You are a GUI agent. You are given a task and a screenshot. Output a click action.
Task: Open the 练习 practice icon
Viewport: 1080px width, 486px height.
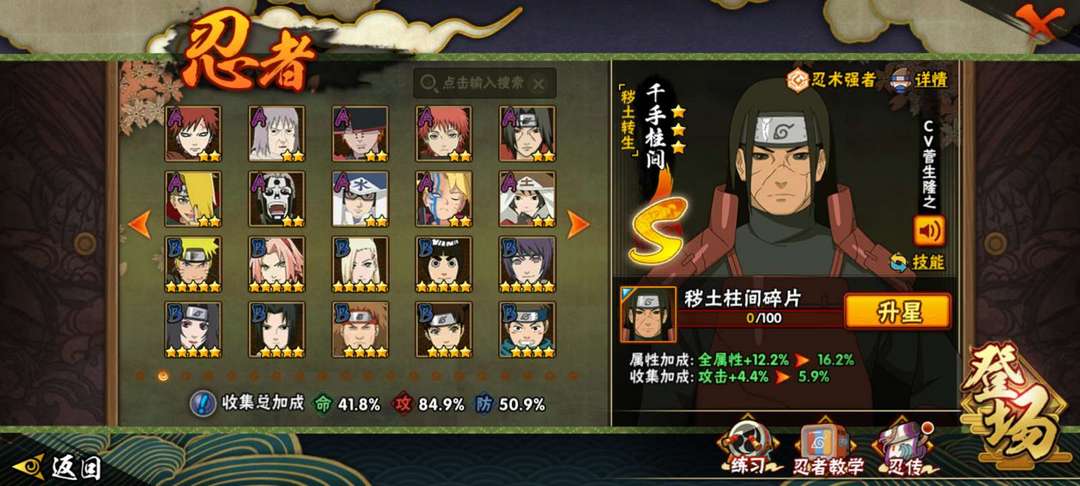pos(747,447)
